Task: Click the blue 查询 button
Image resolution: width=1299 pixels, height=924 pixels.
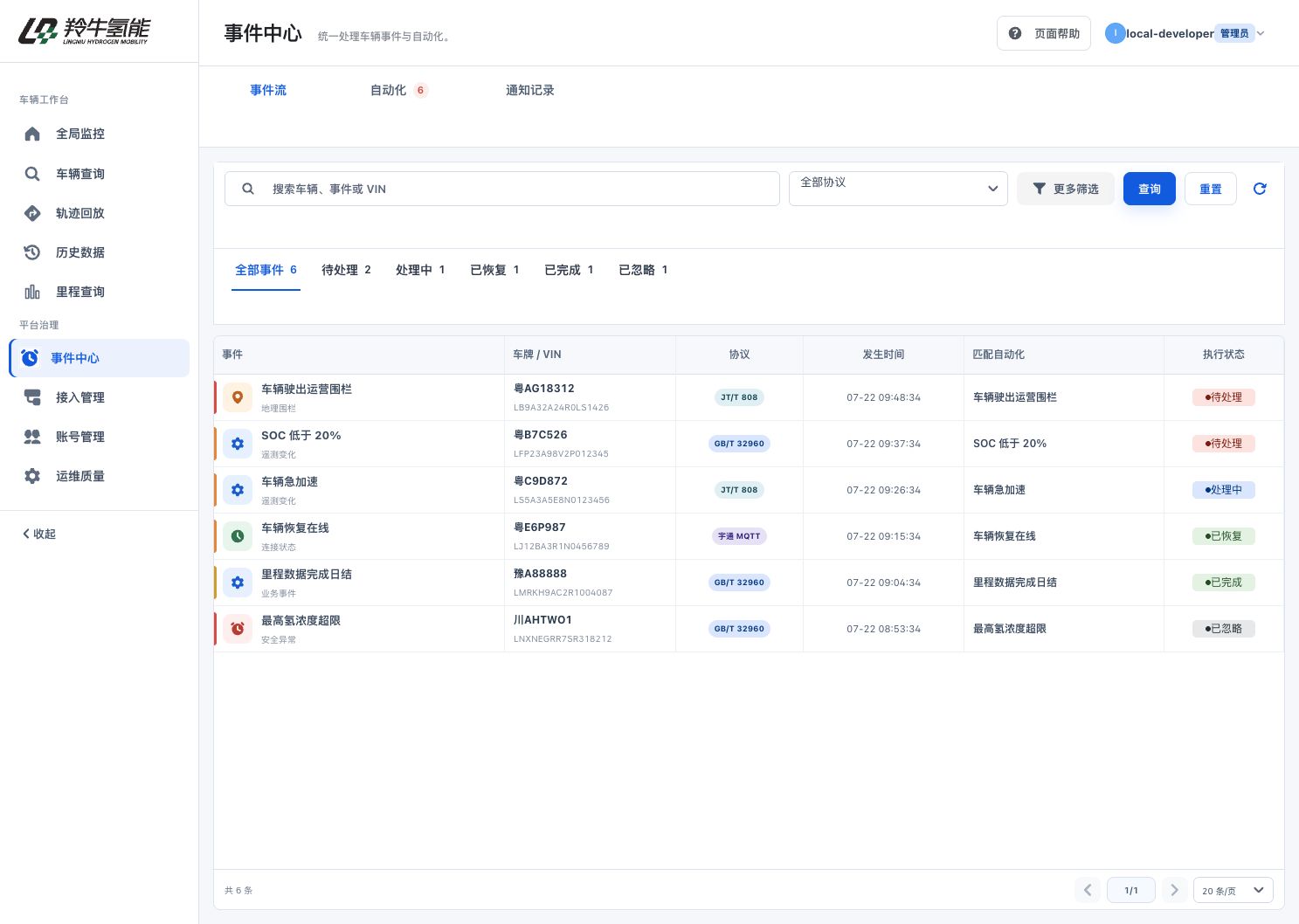Action: point(1150,189)
